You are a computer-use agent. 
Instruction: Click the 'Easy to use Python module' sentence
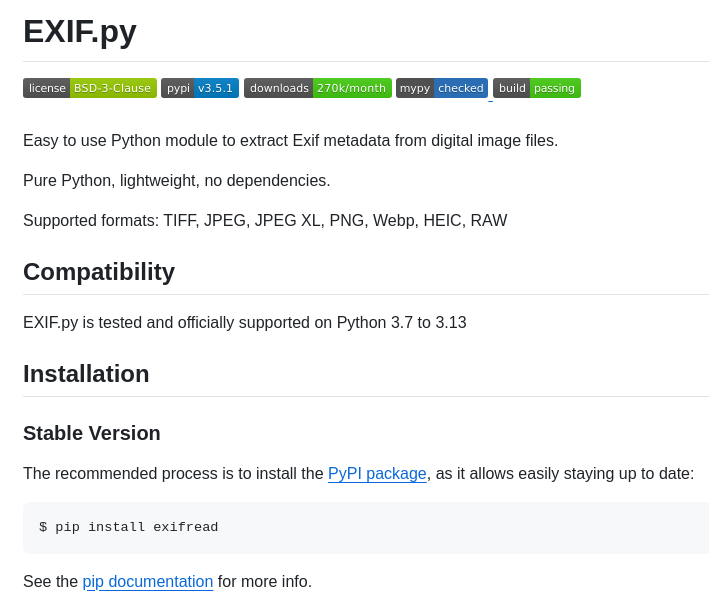291,141
